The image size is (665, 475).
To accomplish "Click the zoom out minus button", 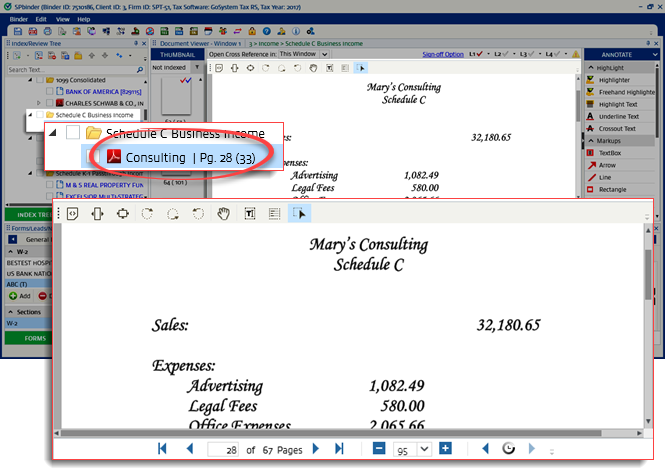I will point(379,449).
